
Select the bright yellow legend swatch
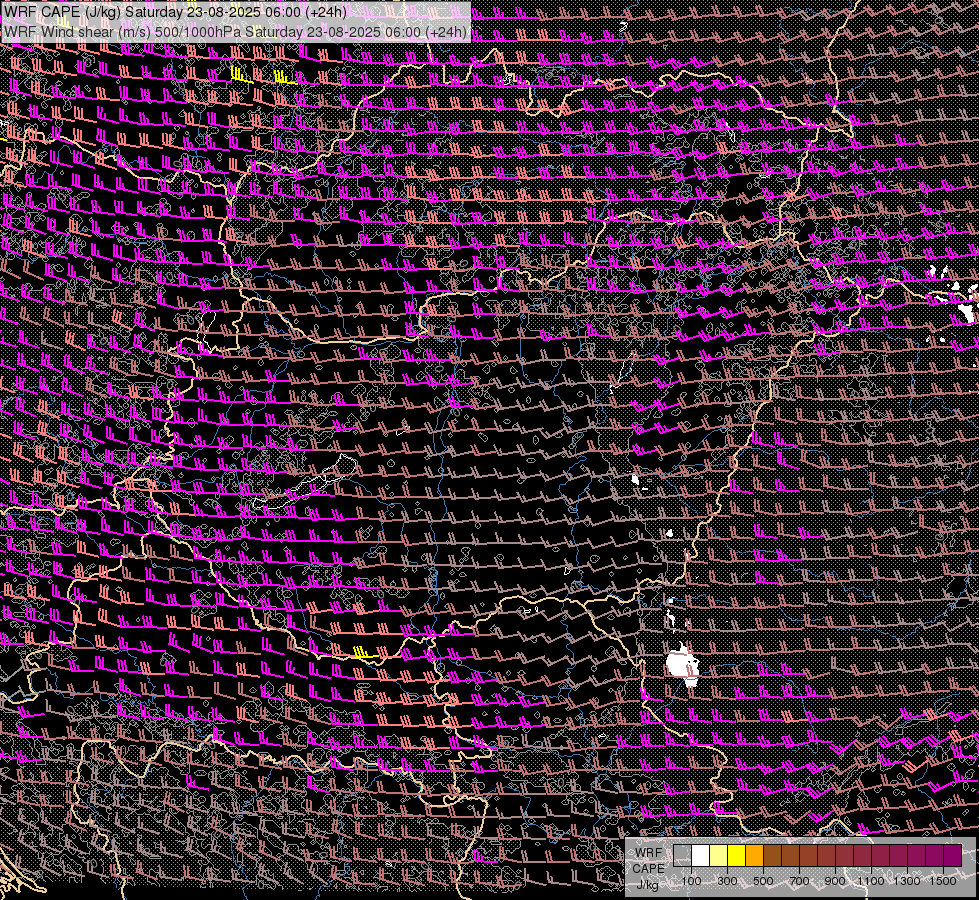(737, 855)
